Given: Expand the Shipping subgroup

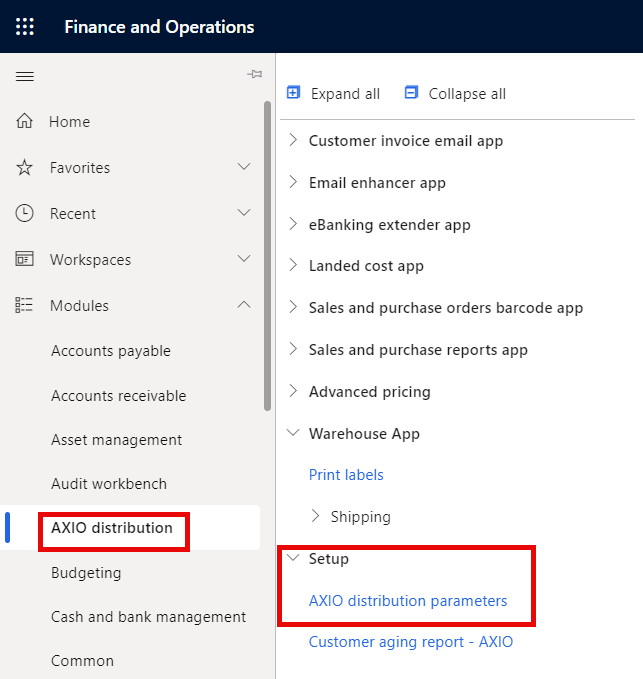Looking at the screenshot, I should [316, 517].
